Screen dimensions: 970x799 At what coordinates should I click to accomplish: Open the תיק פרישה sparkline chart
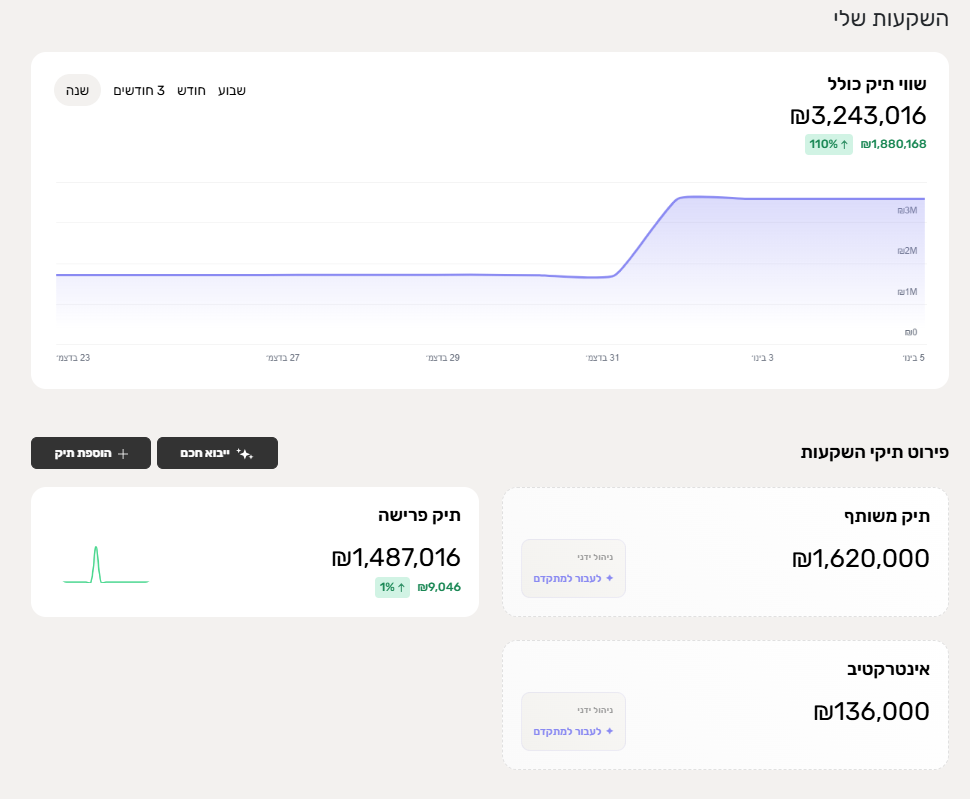(105, 565)
